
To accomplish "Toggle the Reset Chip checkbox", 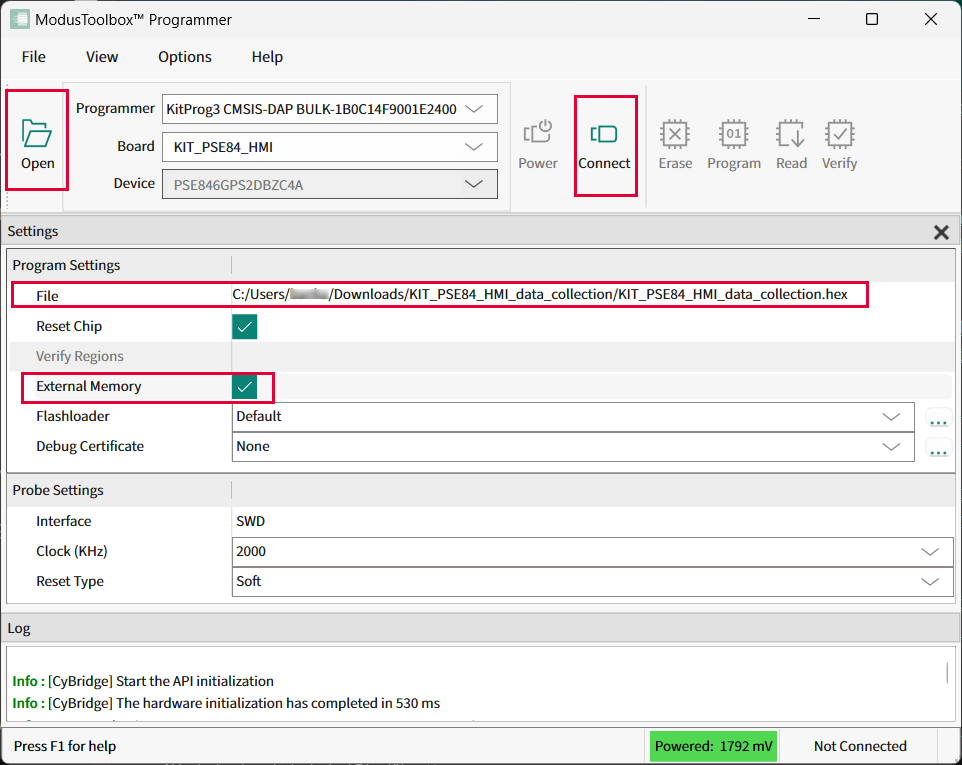I will (x=245, y=327).
